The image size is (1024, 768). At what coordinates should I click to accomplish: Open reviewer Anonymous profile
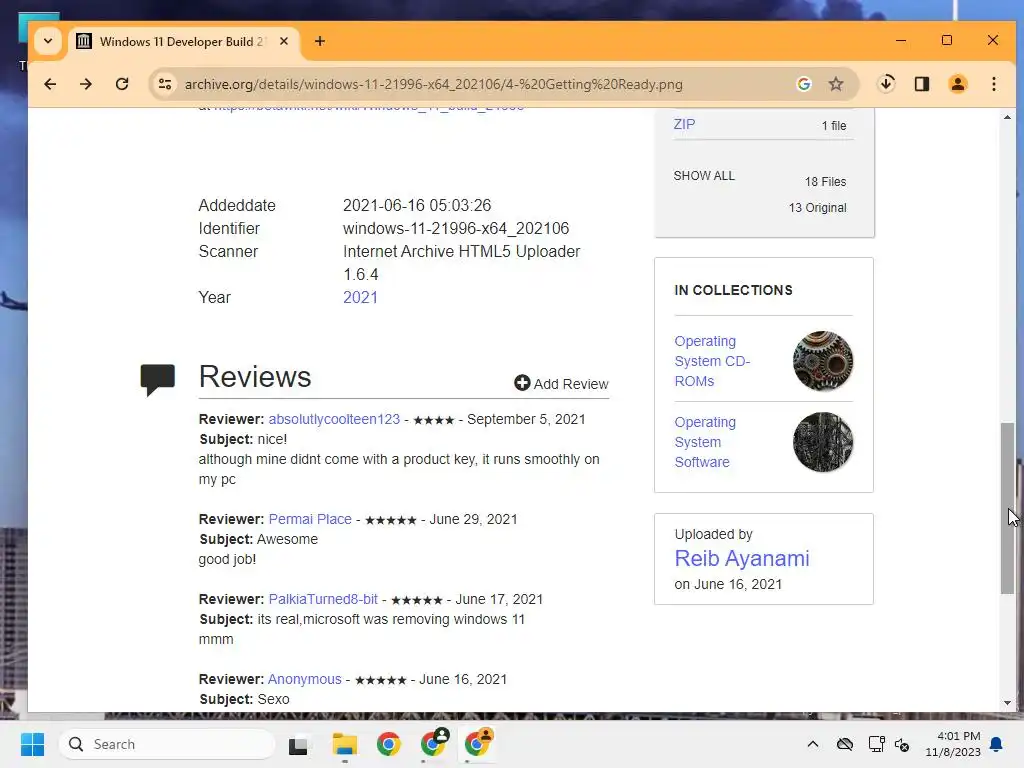pyautogui.click(x=304, y=679)
